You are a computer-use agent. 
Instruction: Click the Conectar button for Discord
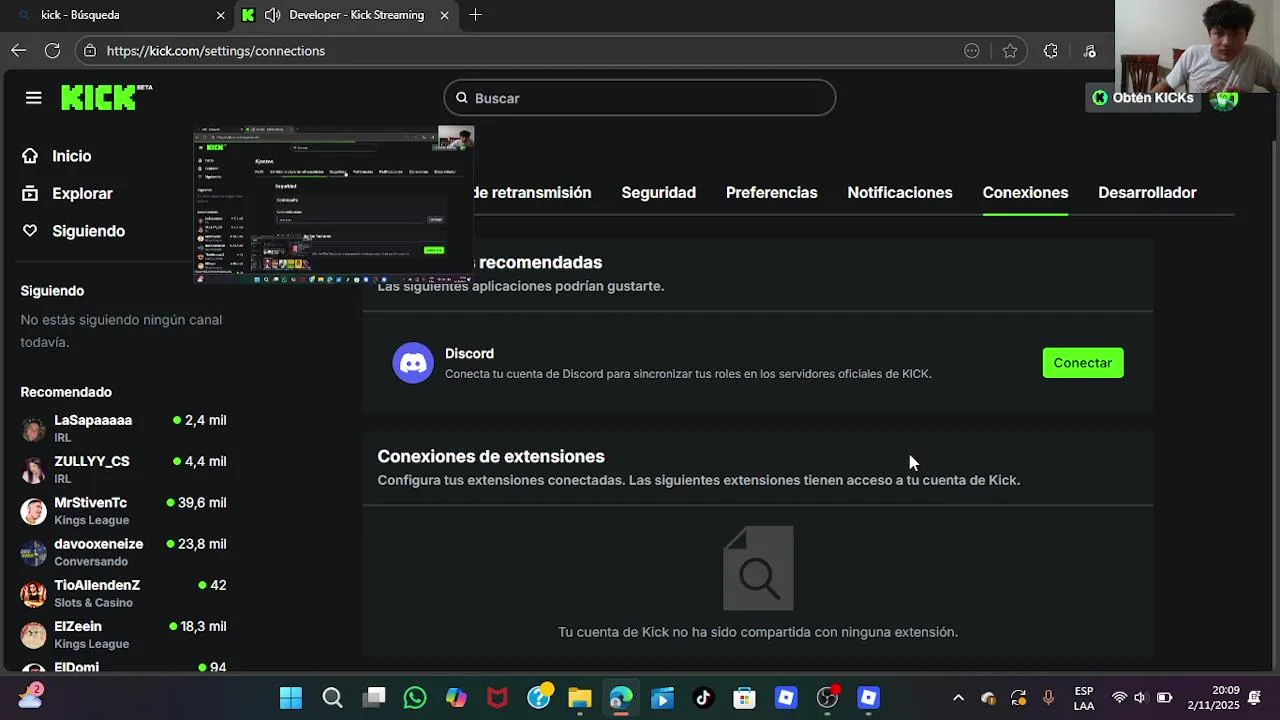pos(1083,363)
